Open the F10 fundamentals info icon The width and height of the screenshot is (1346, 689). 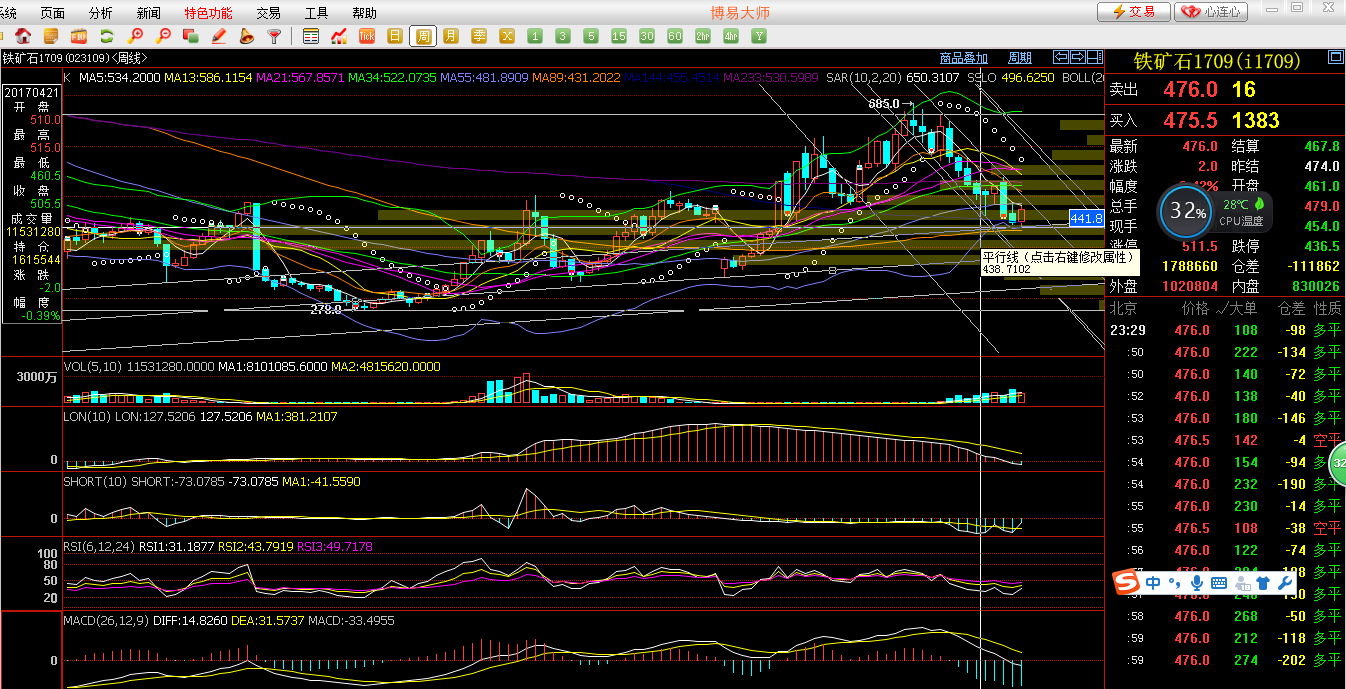pyautogui.click(x=79, y=36)
